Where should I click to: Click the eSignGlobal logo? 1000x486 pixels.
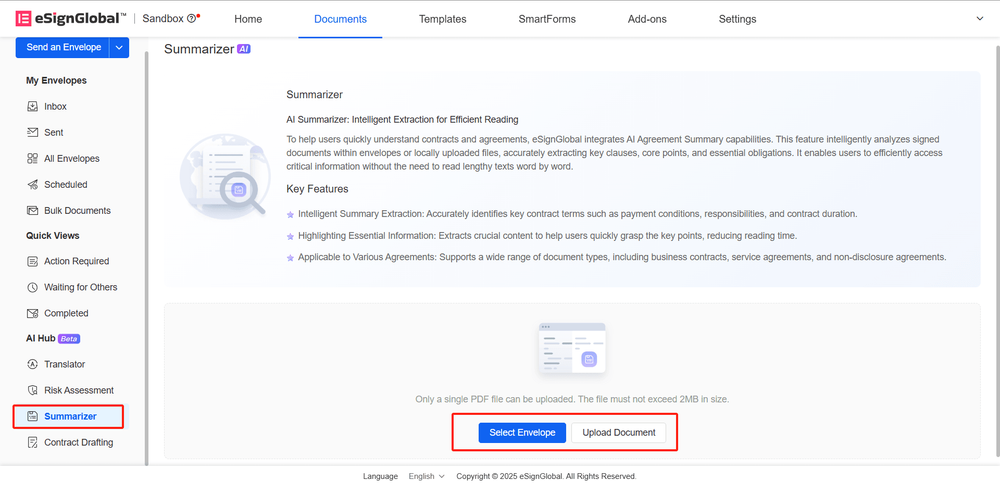(x=70, y=19)
